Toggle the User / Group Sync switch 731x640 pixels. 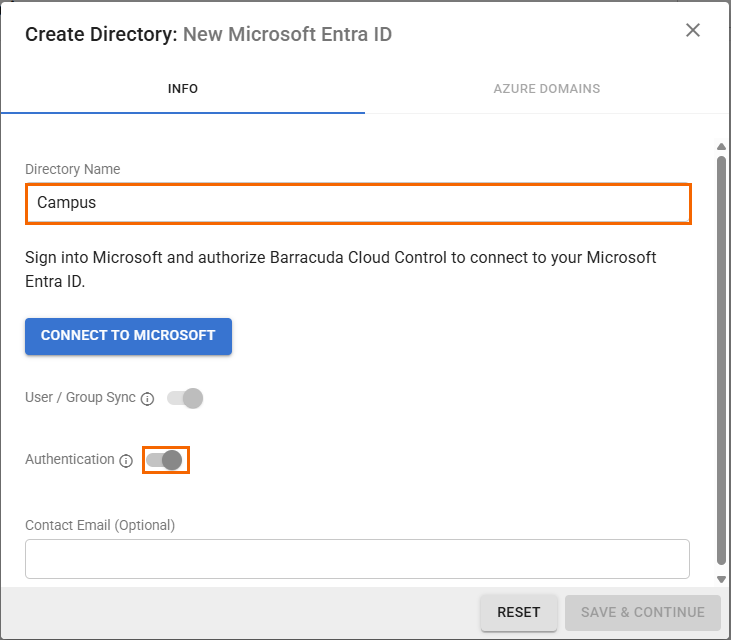coord(185,398)
